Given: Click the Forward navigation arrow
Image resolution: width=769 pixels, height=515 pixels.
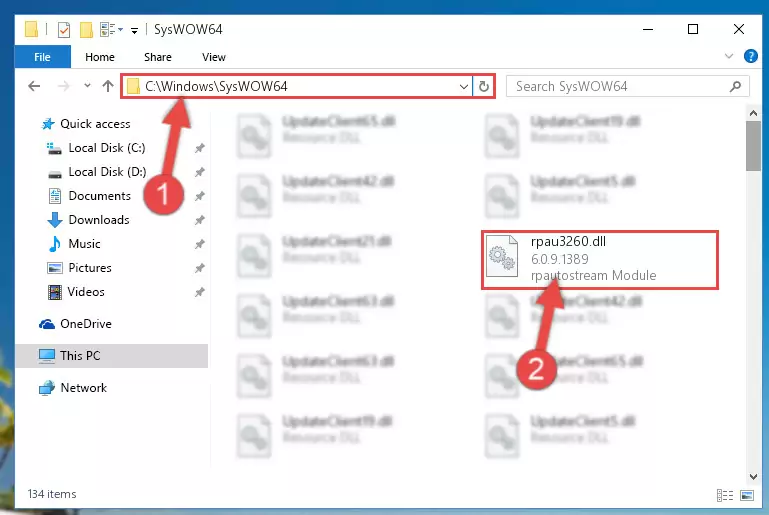Looking at the screenshot, I should (x=63, y=86).
